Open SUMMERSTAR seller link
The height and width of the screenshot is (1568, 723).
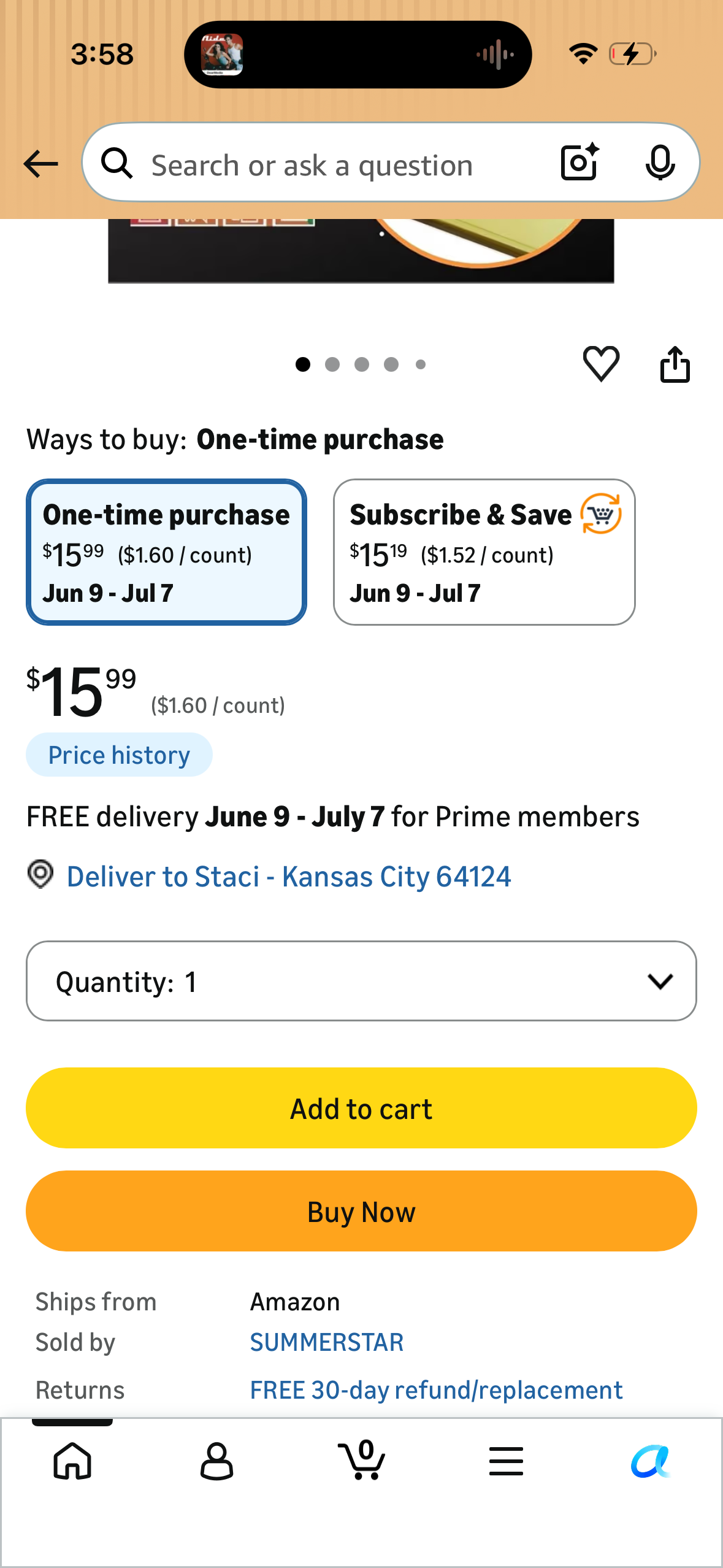pyautogui.click(x=327, y=1342)
